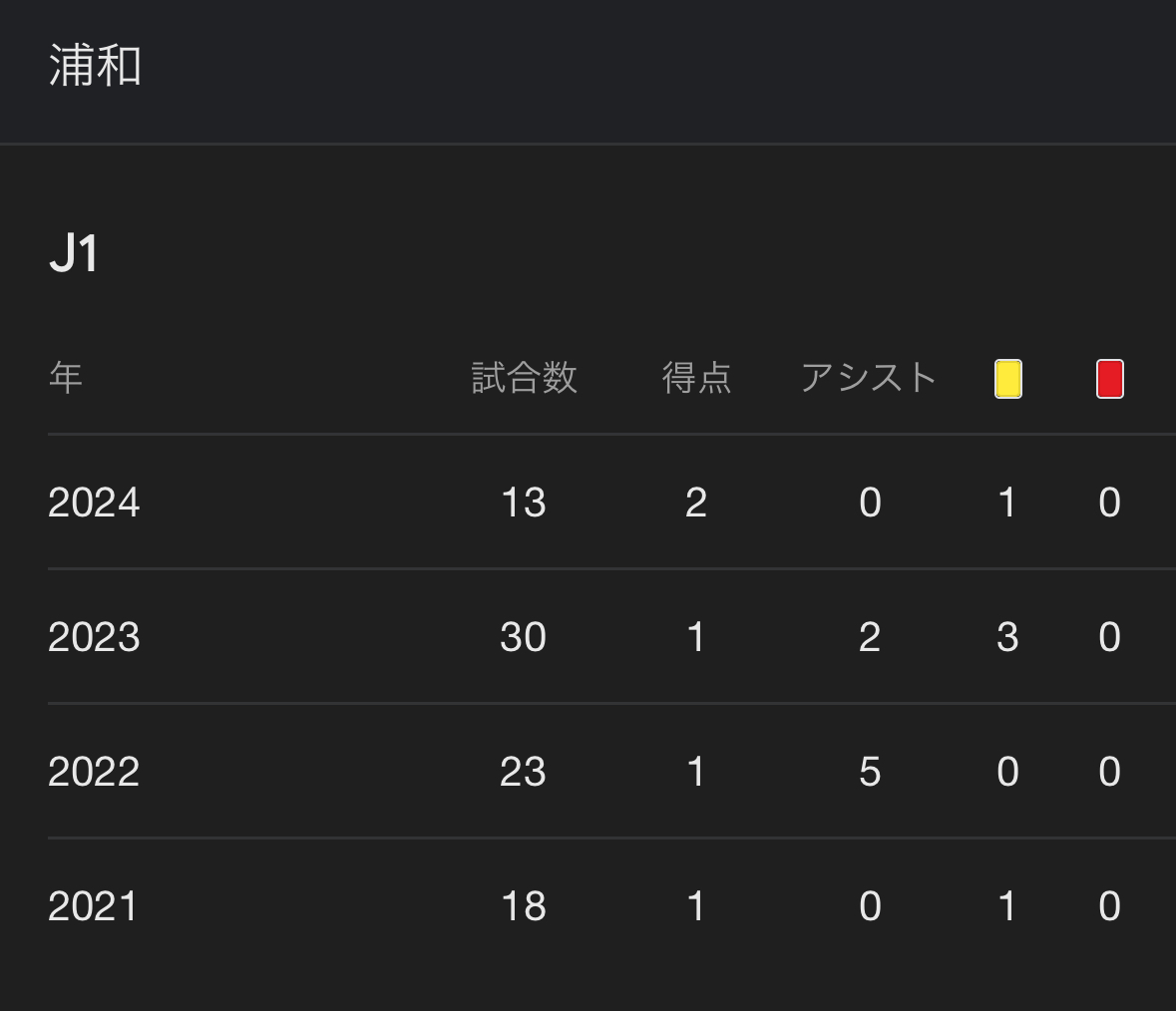Select the 試合数 column header
Viewport: 1176px width, 1011px height.
525,377
